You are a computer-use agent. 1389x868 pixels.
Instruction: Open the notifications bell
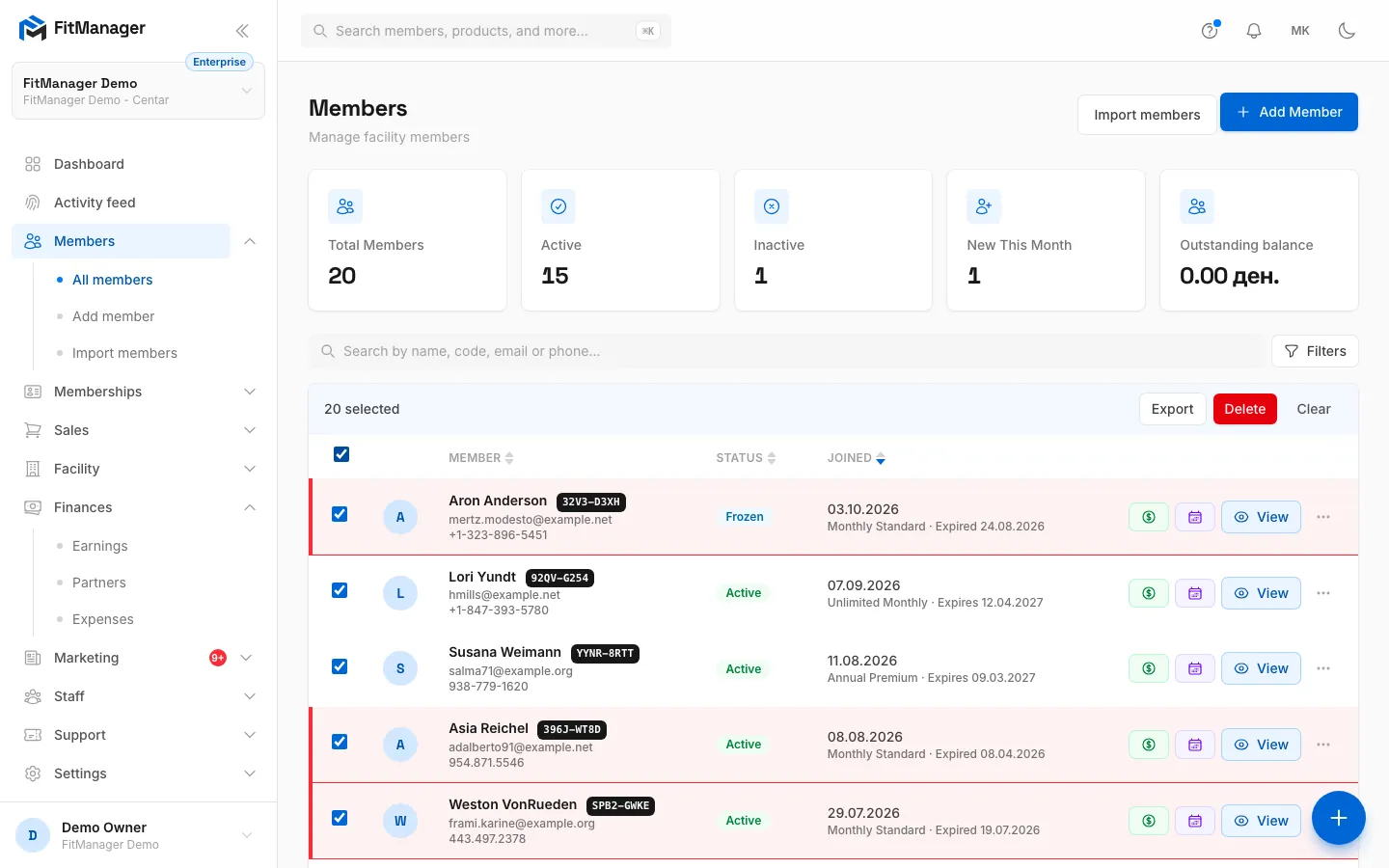click(x=1254, y=31)
